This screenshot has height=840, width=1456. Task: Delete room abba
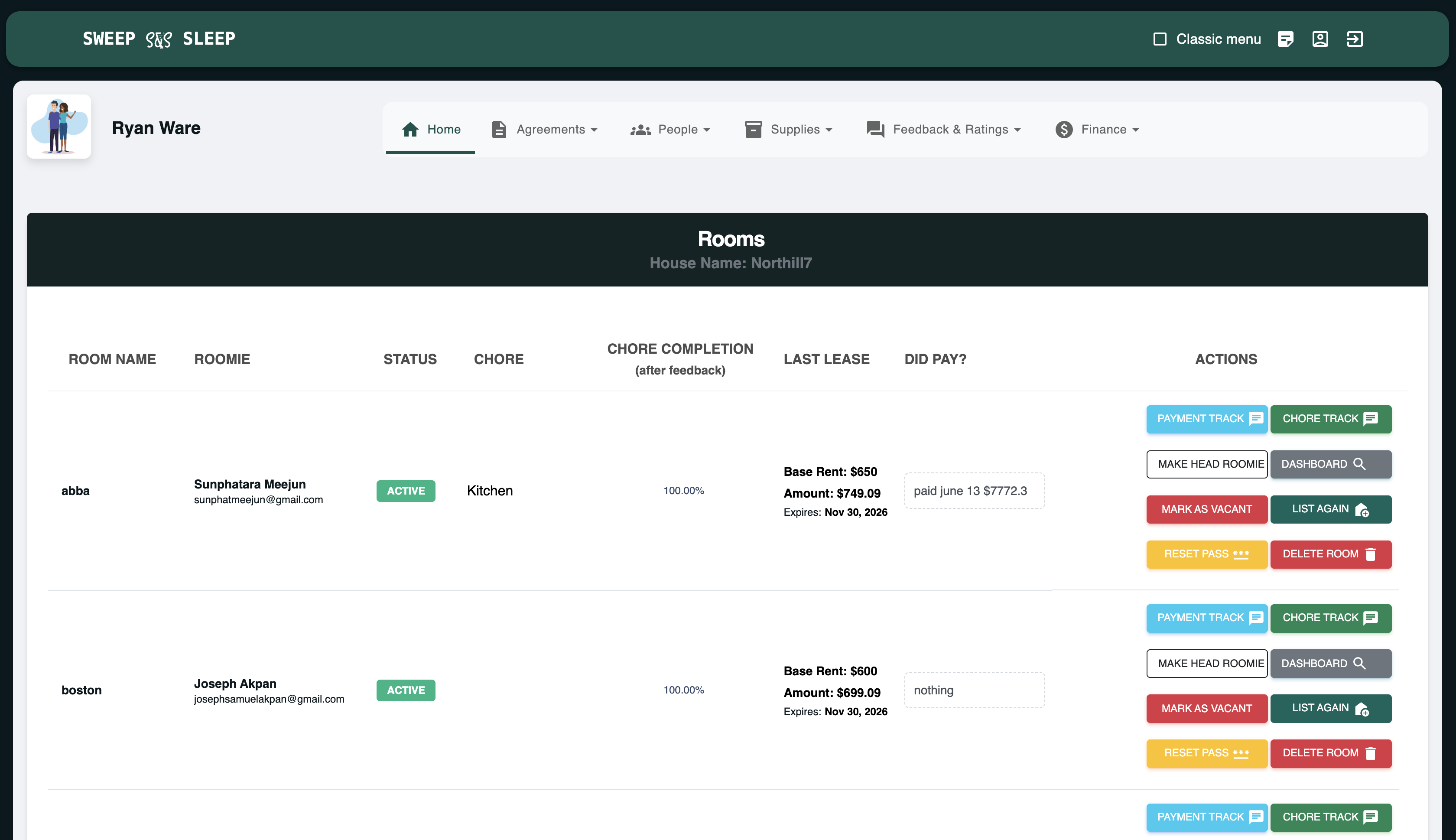[1330, 554]
